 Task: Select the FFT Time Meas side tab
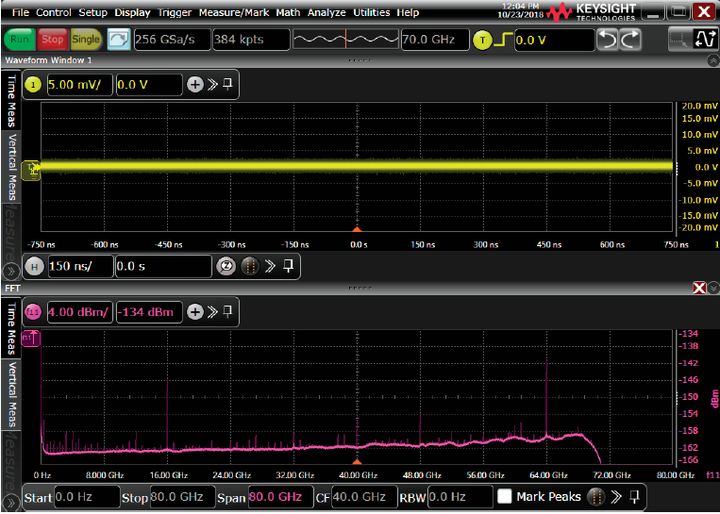11,328
